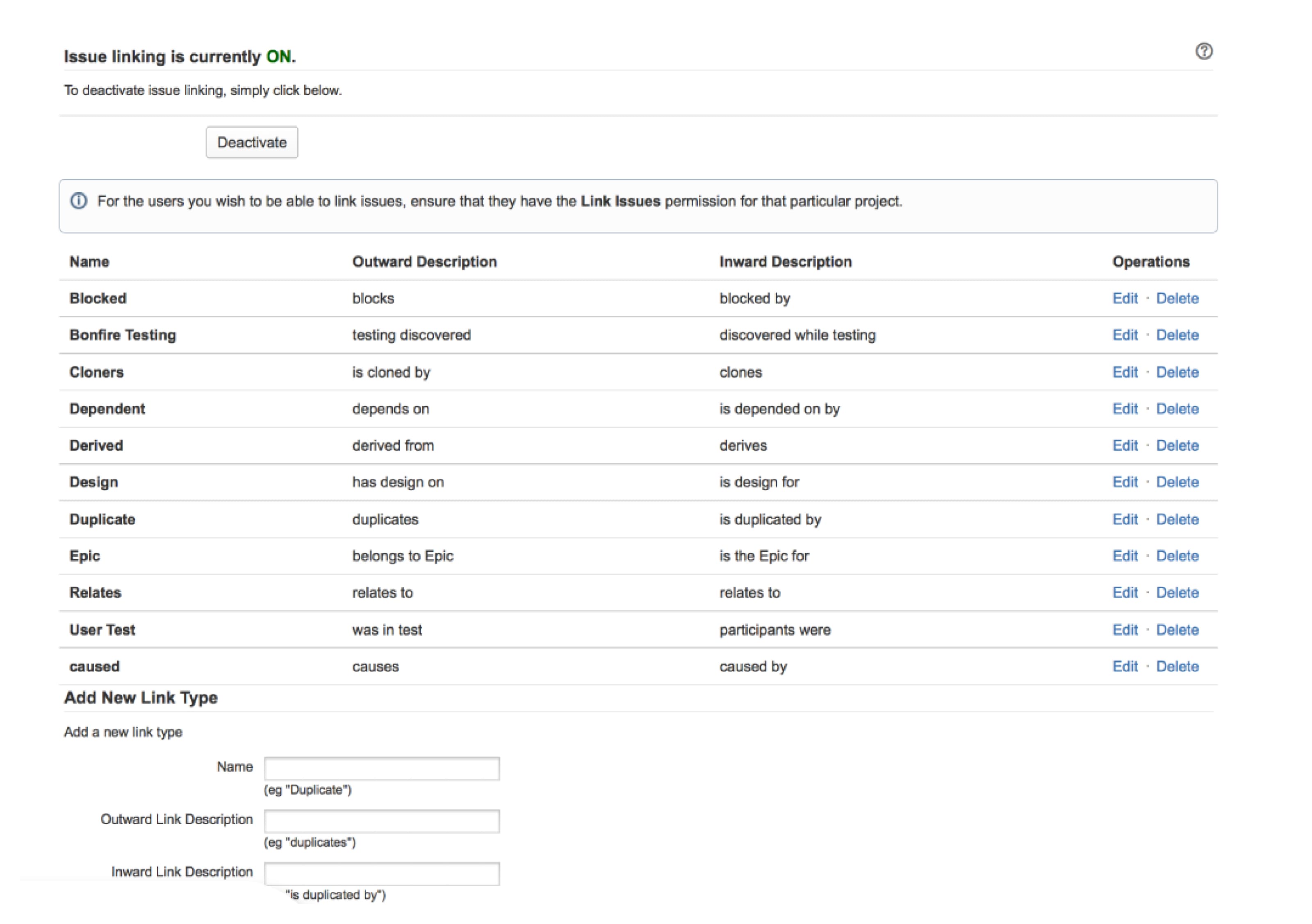This screenshot has width=1312, height=924.
Task: Select the Blocked name cell
Action: 98,298
